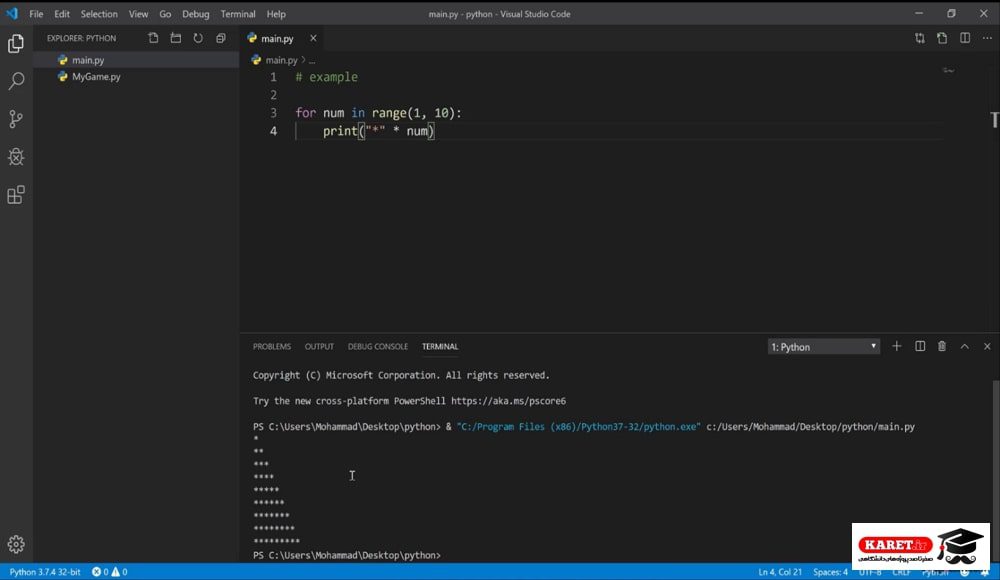
Task: Click the file action icon beside split editor
Action: [942, 38]
